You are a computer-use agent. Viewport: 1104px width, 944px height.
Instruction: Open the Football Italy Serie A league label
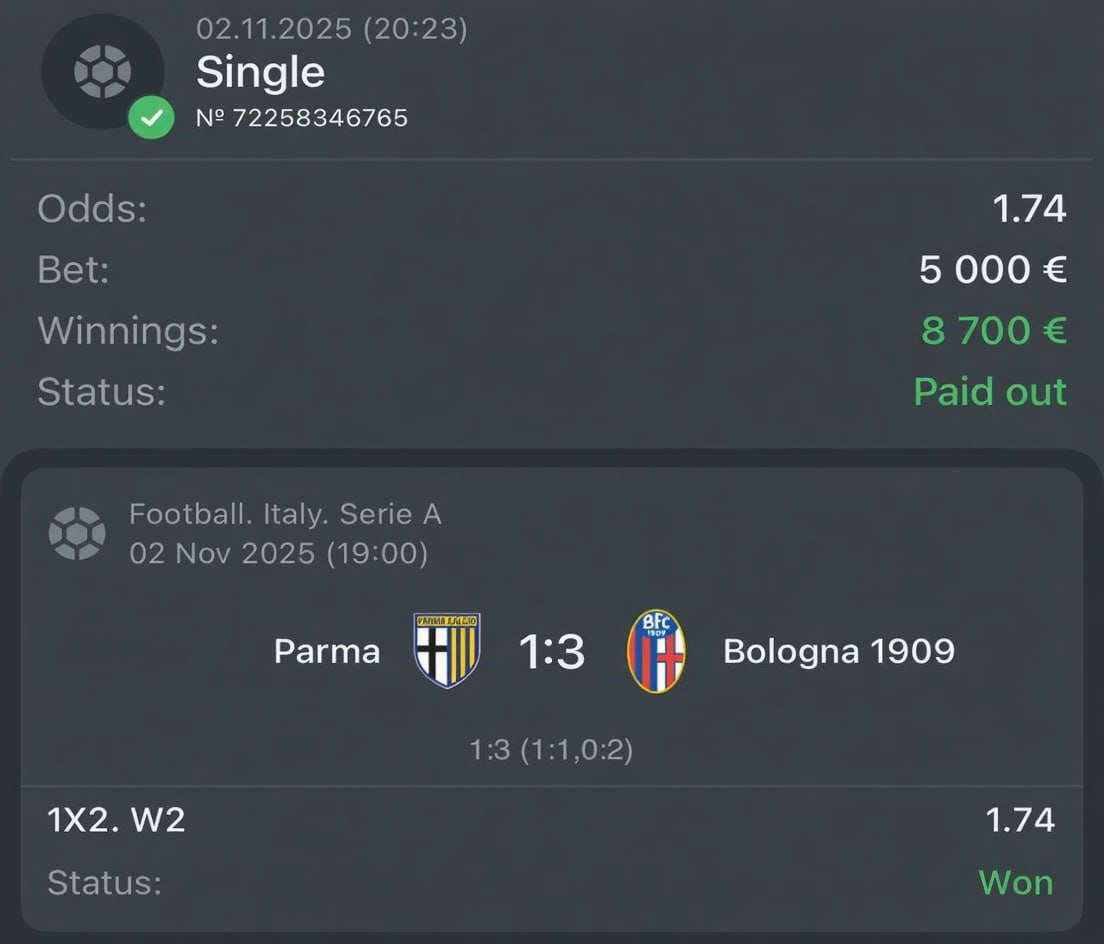pyautogui.click(x=285, y=514)
